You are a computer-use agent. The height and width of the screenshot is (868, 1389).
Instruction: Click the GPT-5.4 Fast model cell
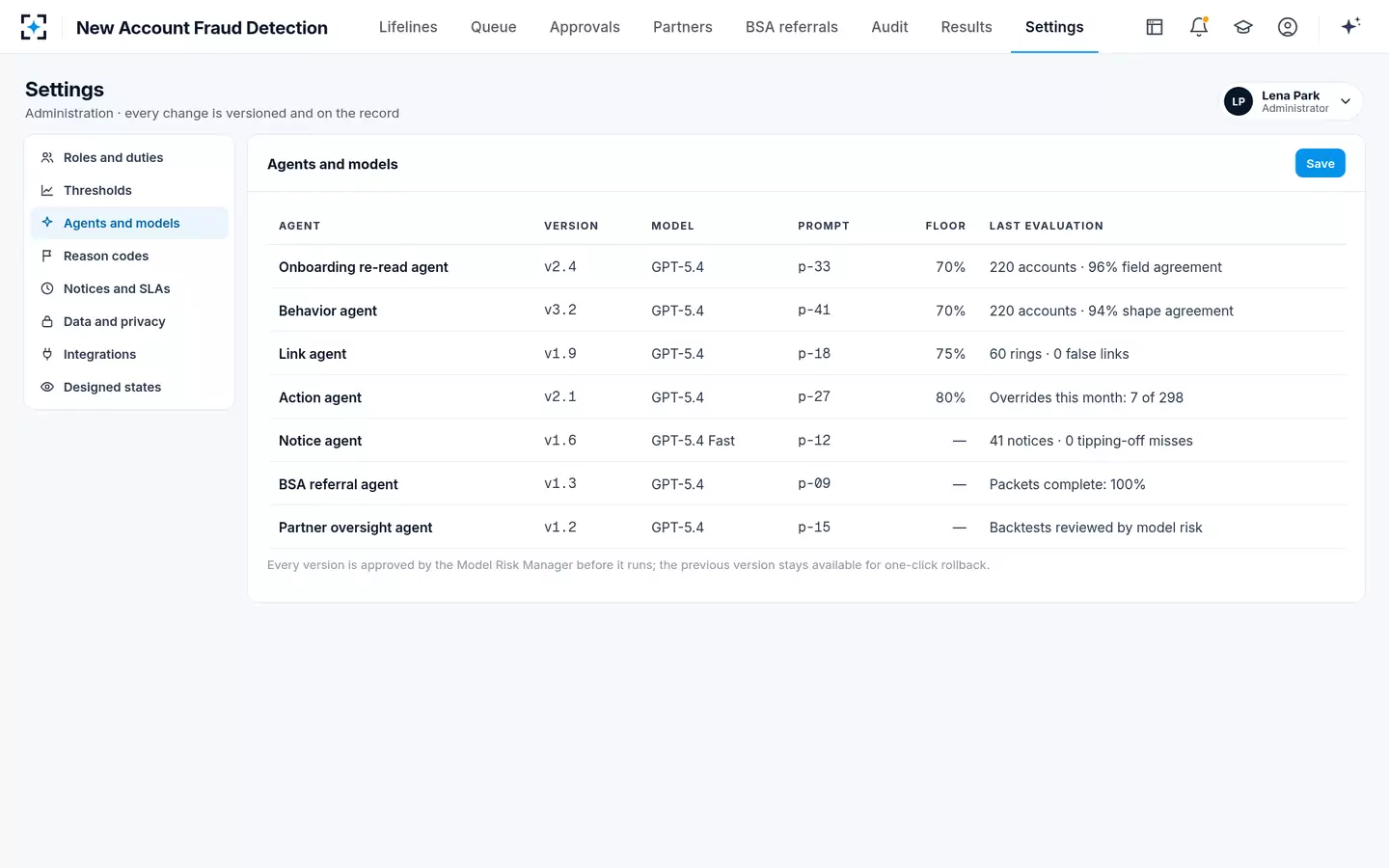pos(693,441)
